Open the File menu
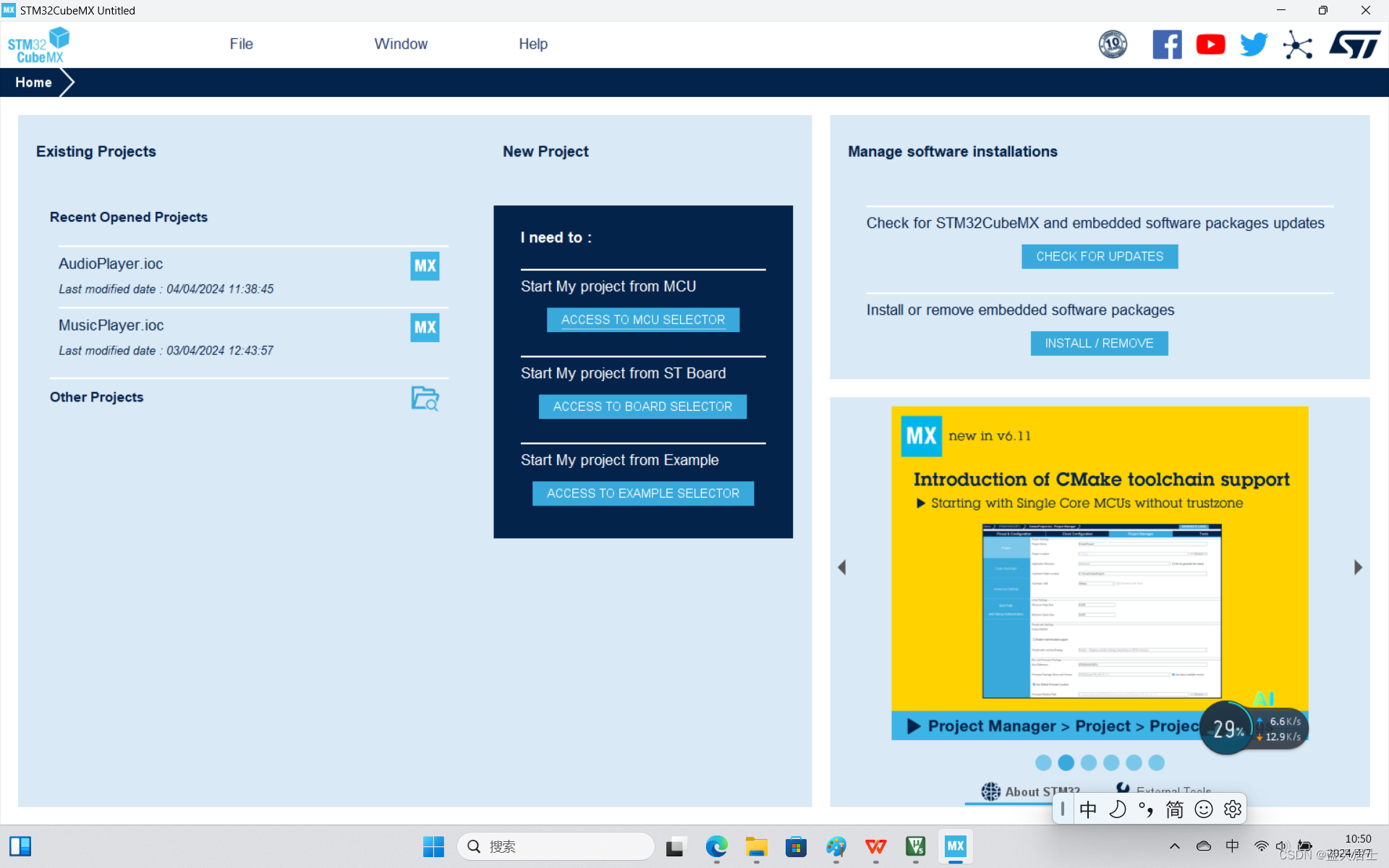The width and height of the screenshot is (1389, 868). (241, 44)
